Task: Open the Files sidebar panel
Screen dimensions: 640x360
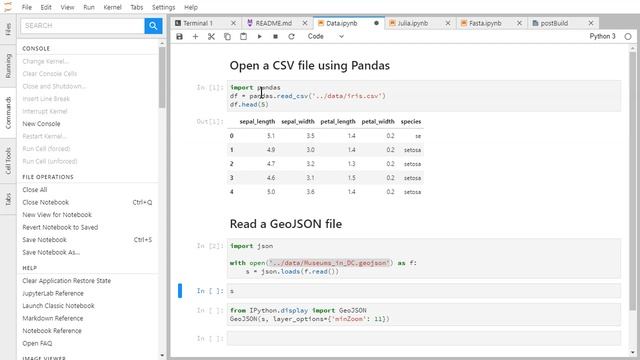Action: tap(8, 29)
